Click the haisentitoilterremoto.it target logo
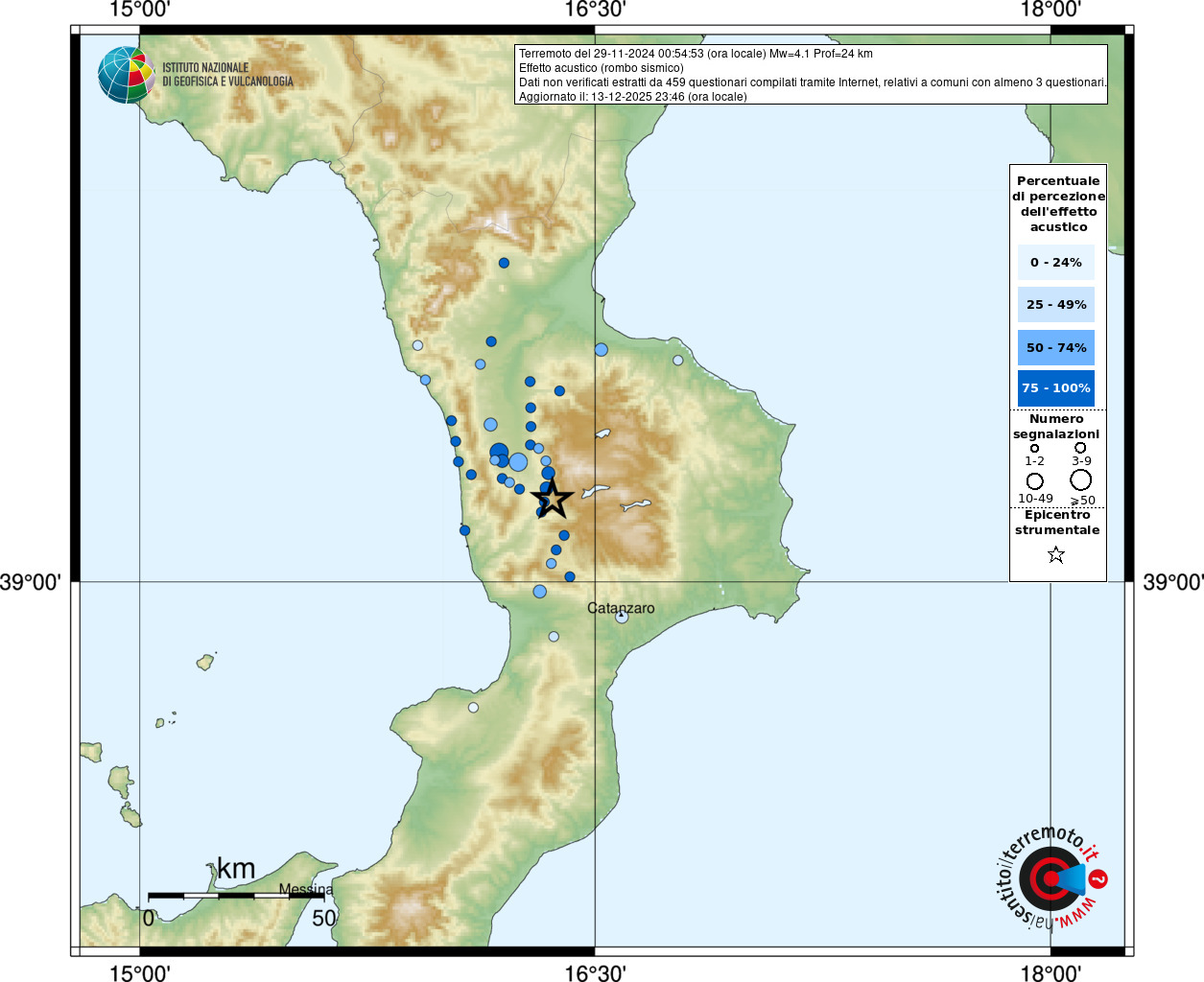 click(x=1051, y=878)
